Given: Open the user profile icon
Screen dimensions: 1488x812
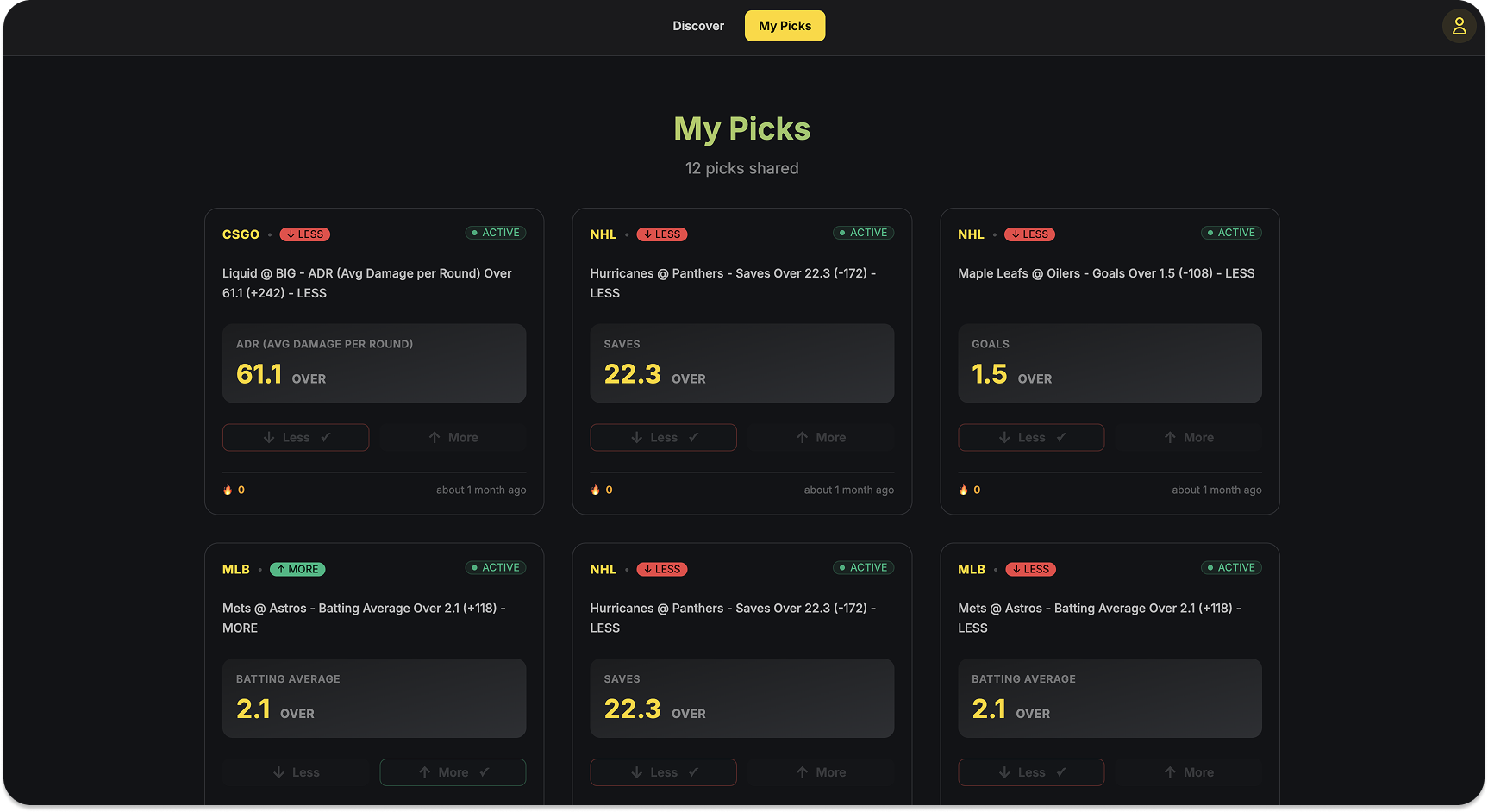Looking at the screenshot, I should point(1459,26).
